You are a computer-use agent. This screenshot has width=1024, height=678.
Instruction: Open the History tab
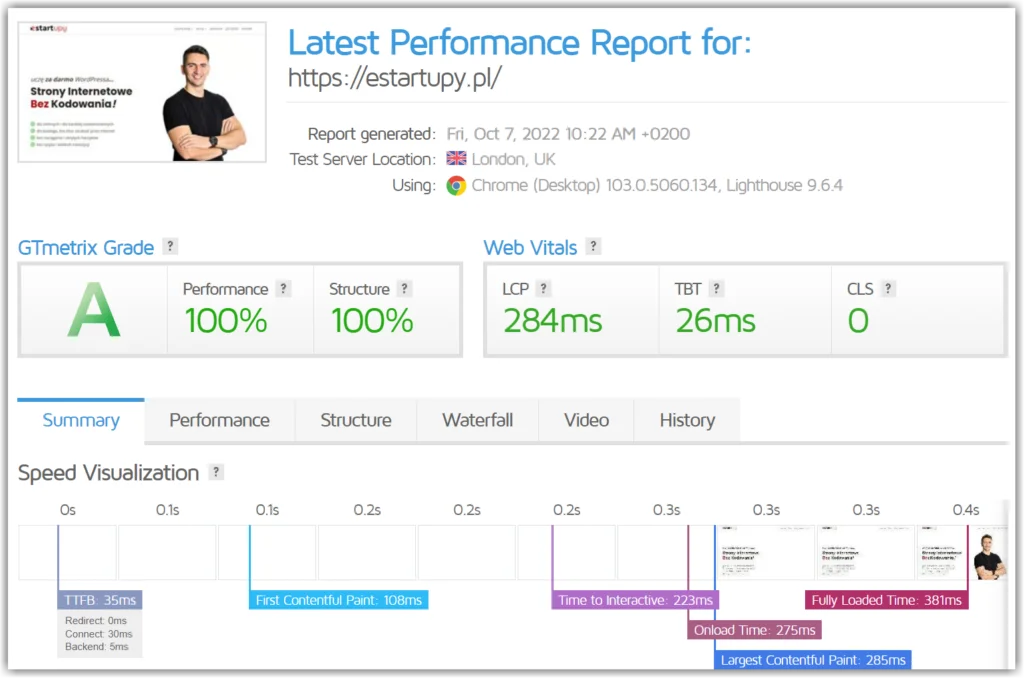click(x=687, y=420)
